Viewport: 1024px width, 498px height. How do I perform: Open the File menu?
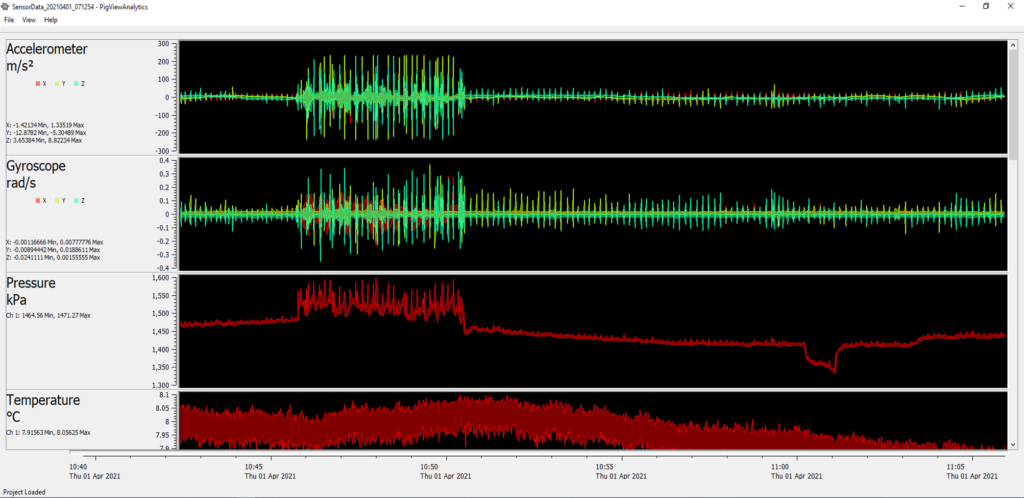[x=9, y=20]
